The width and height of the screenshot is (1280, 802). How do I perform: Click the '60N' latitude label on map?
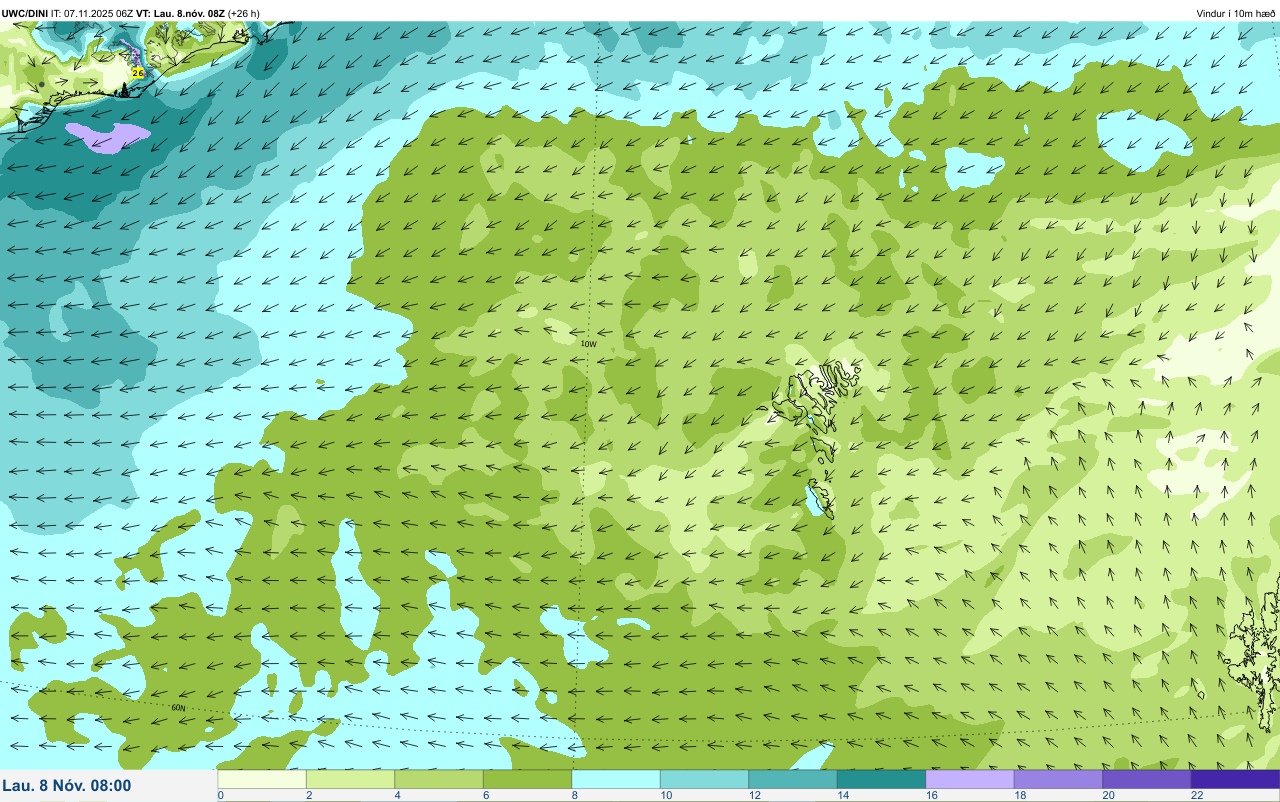tap(178, 708)
